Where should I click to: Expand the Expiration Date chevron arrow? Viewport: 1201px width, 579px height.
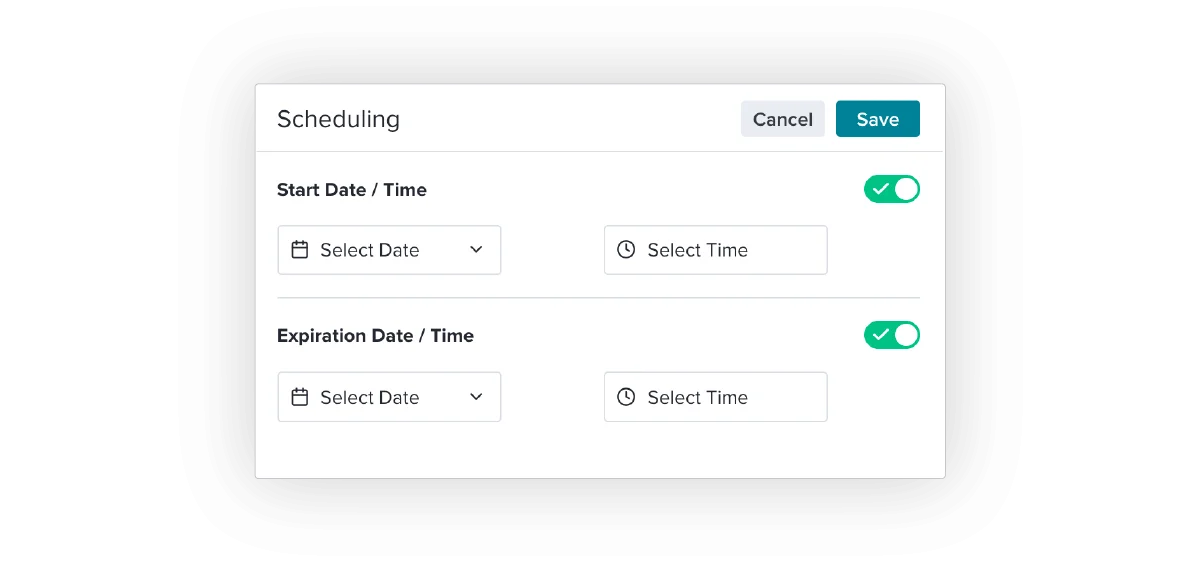tap(476, 397)
